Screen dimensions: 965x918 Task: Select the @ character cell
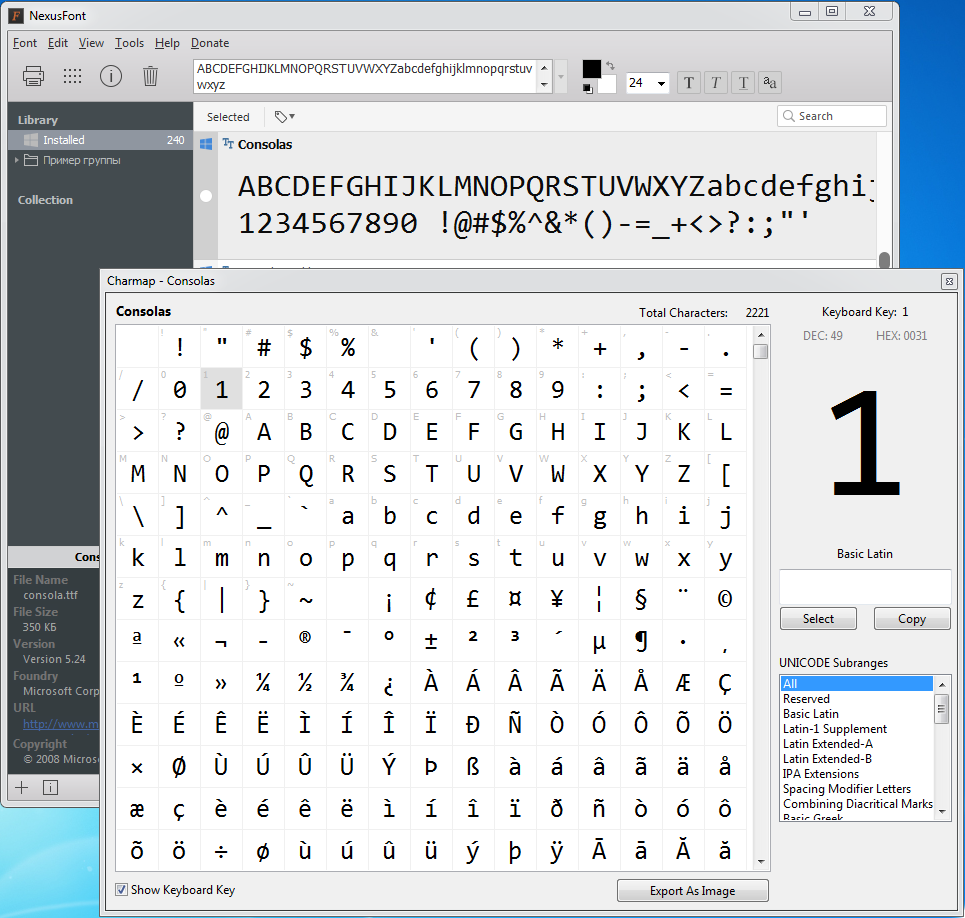pyautogui.click(x=222, y=431)
